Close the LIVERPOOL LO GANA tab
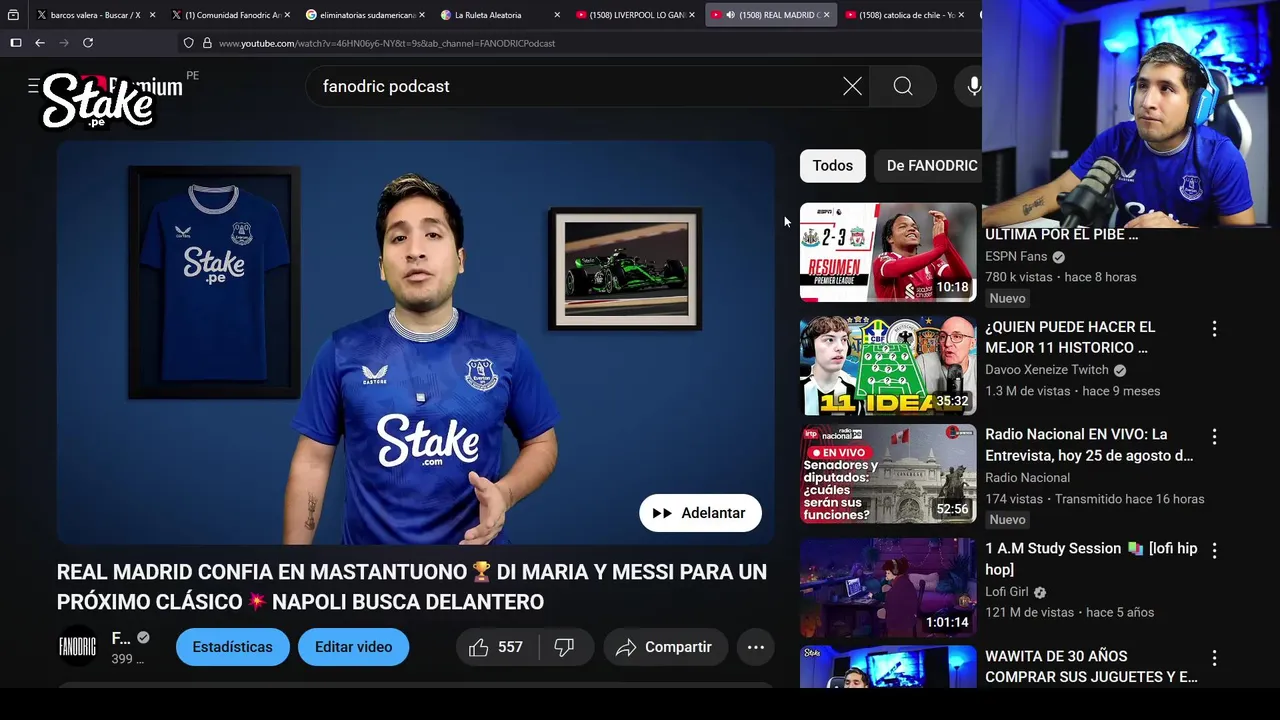Viewport: 1280px width, 720px height. click(x=692, y=15)
